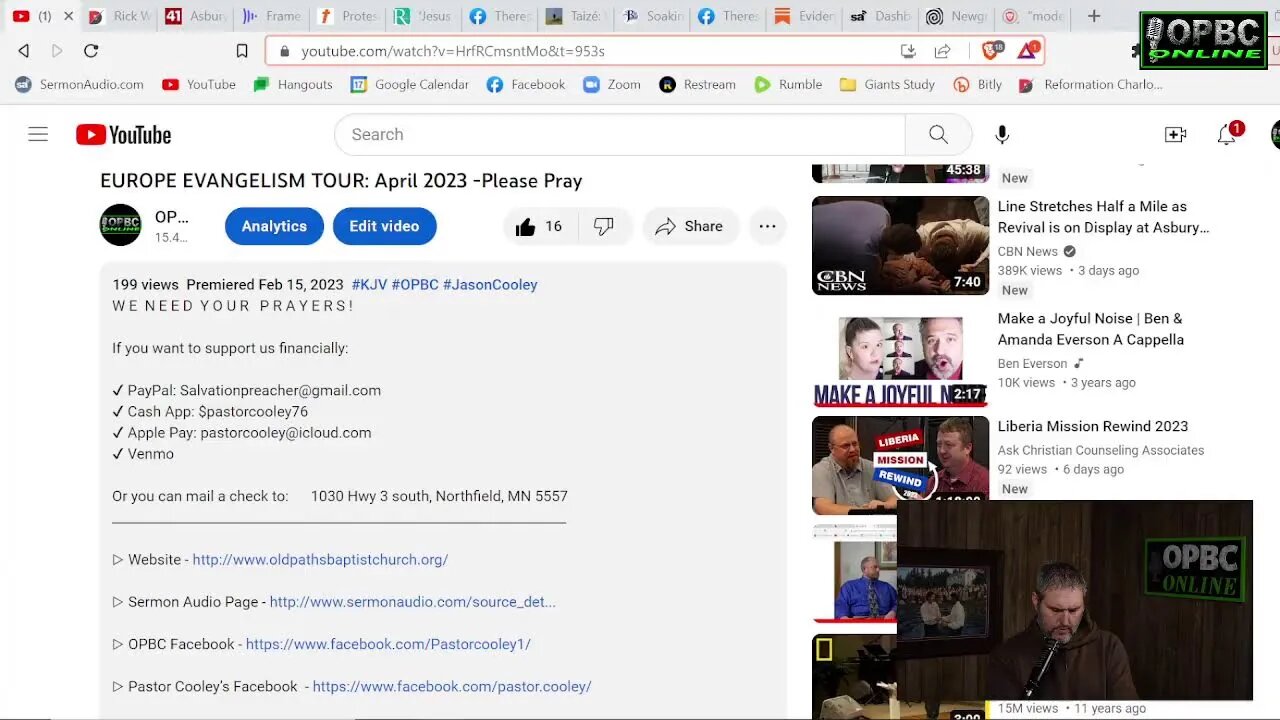Viewport: 1280px width, 720px height.
Task: Switch to the Soakin tab
Action: click(x=652, y=16)
